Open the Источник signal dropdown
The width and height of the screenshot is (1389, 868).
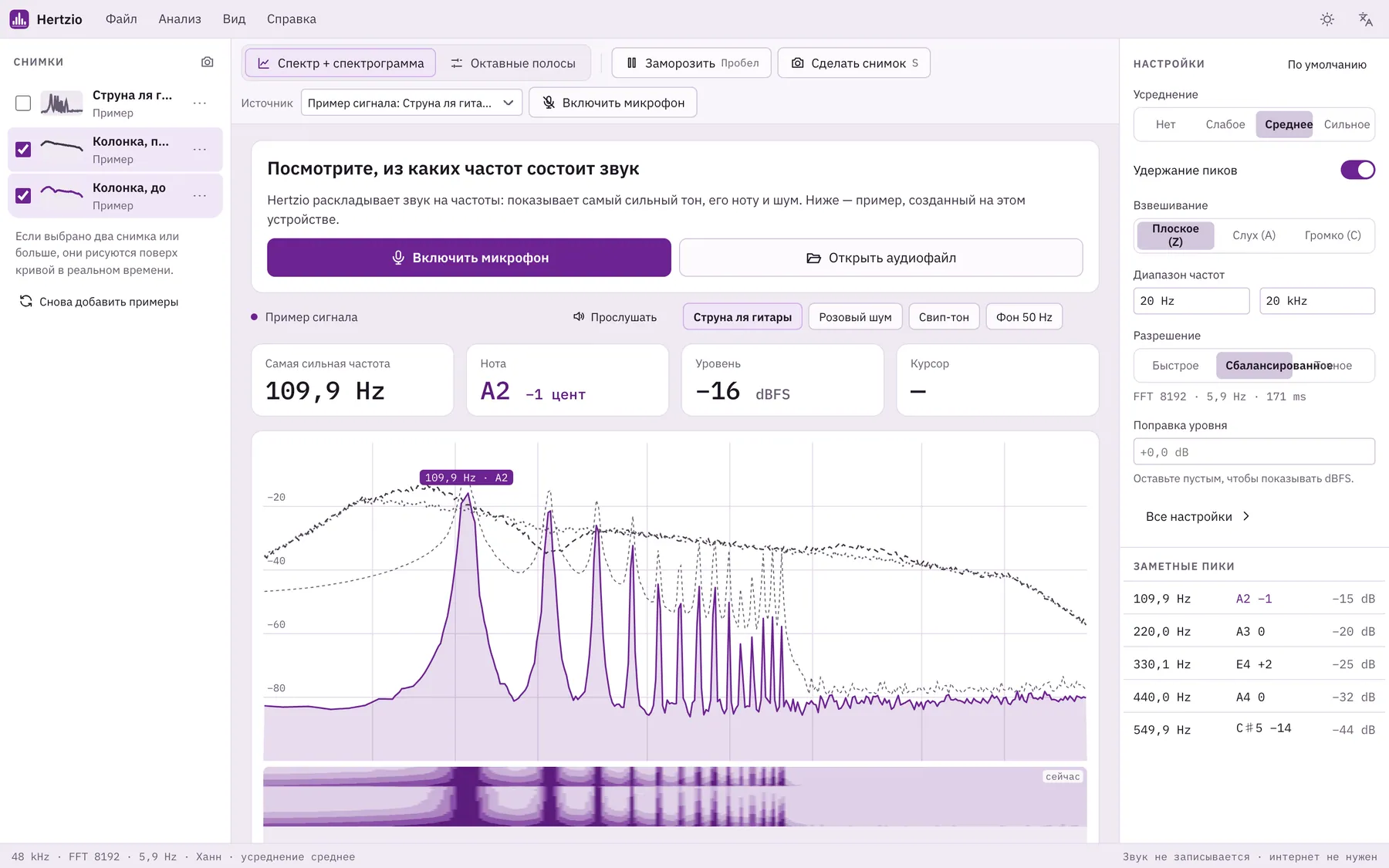[x=411, y=103]
